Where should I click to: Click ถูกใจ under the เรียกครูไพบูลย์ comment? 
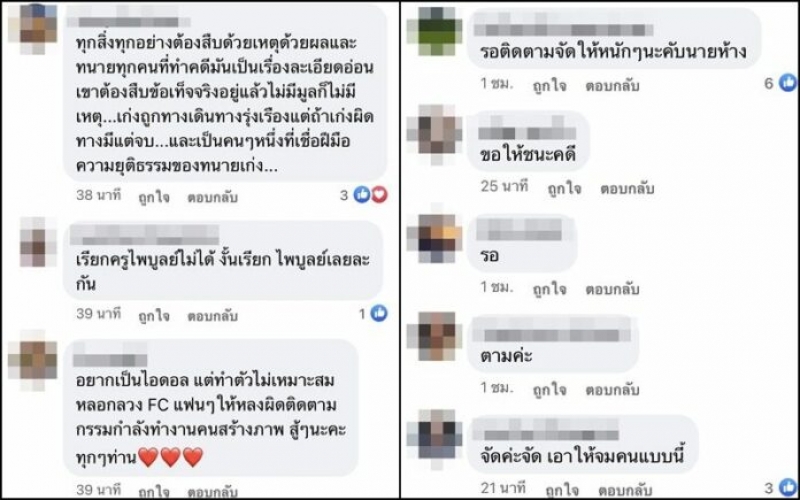coord(154,316)
